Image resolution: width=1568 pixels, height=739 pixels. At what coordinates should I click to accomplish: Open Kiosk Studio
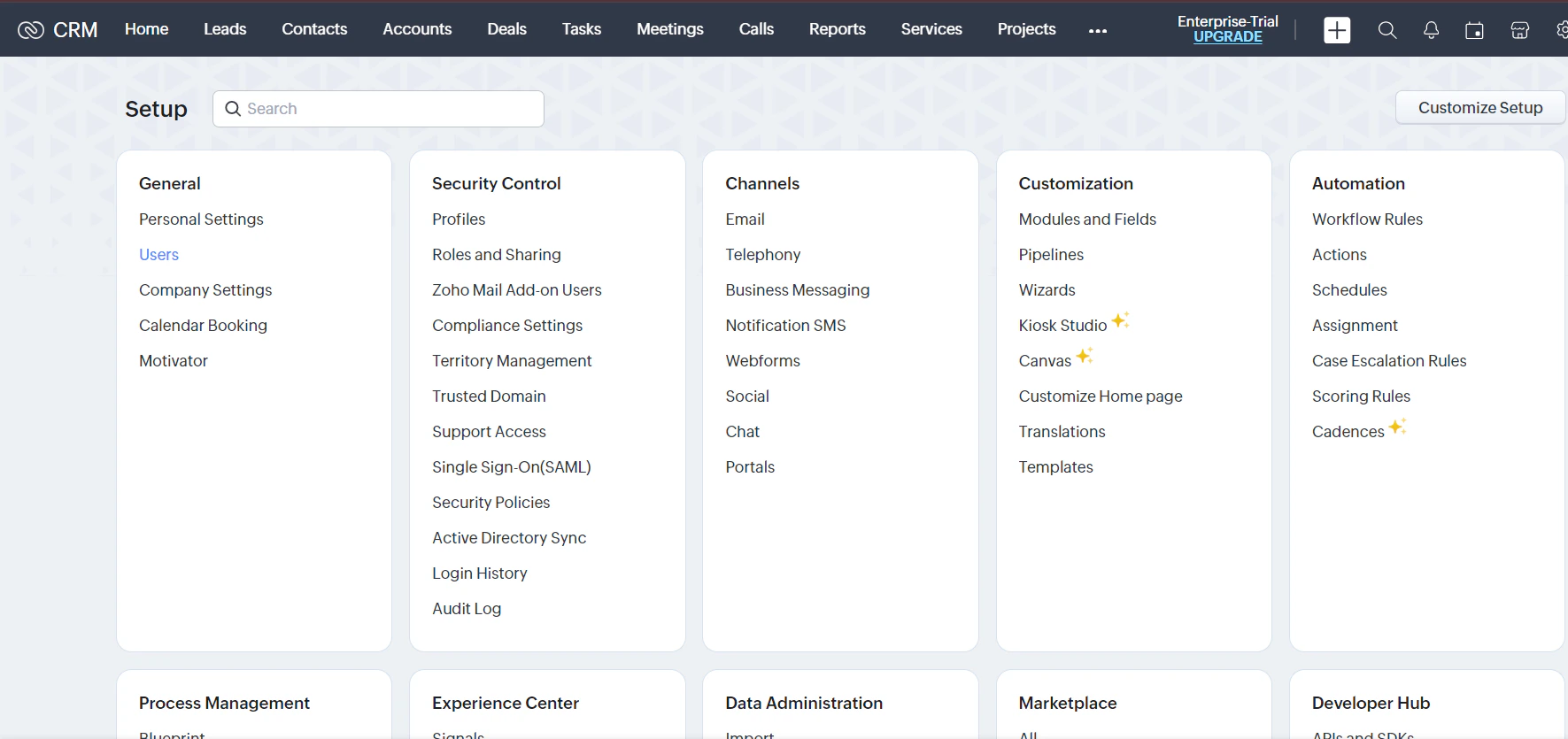click(x=1062, y=326)
